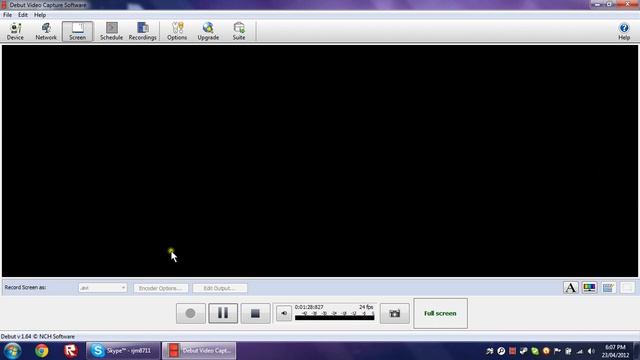Click the blank rightmost effects icon

pos(627,288)
